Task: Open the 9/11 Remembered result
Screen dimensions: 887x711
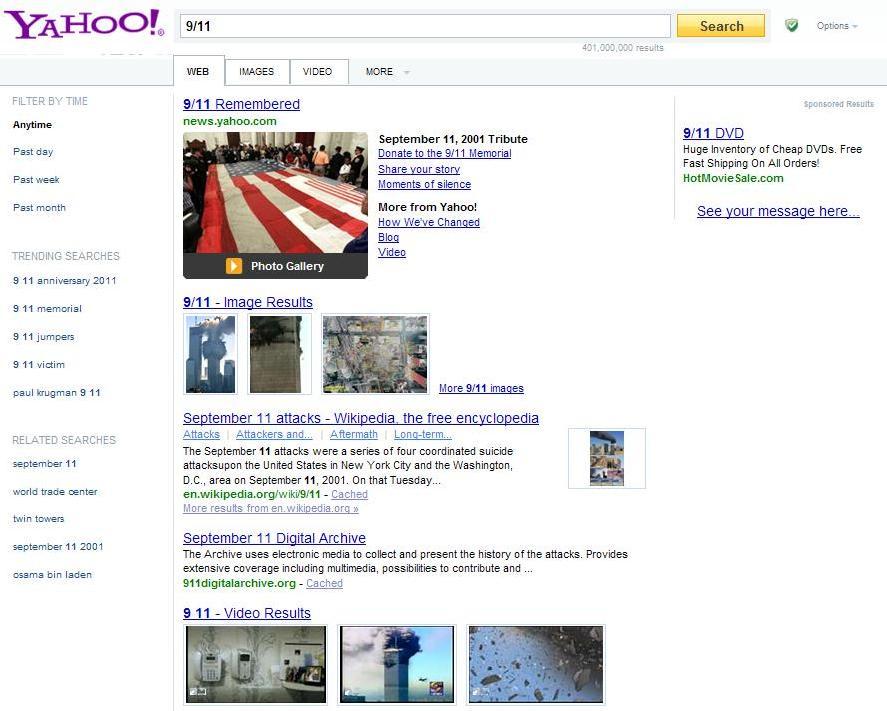Action: pyautogui.click(x=242, y=104)
